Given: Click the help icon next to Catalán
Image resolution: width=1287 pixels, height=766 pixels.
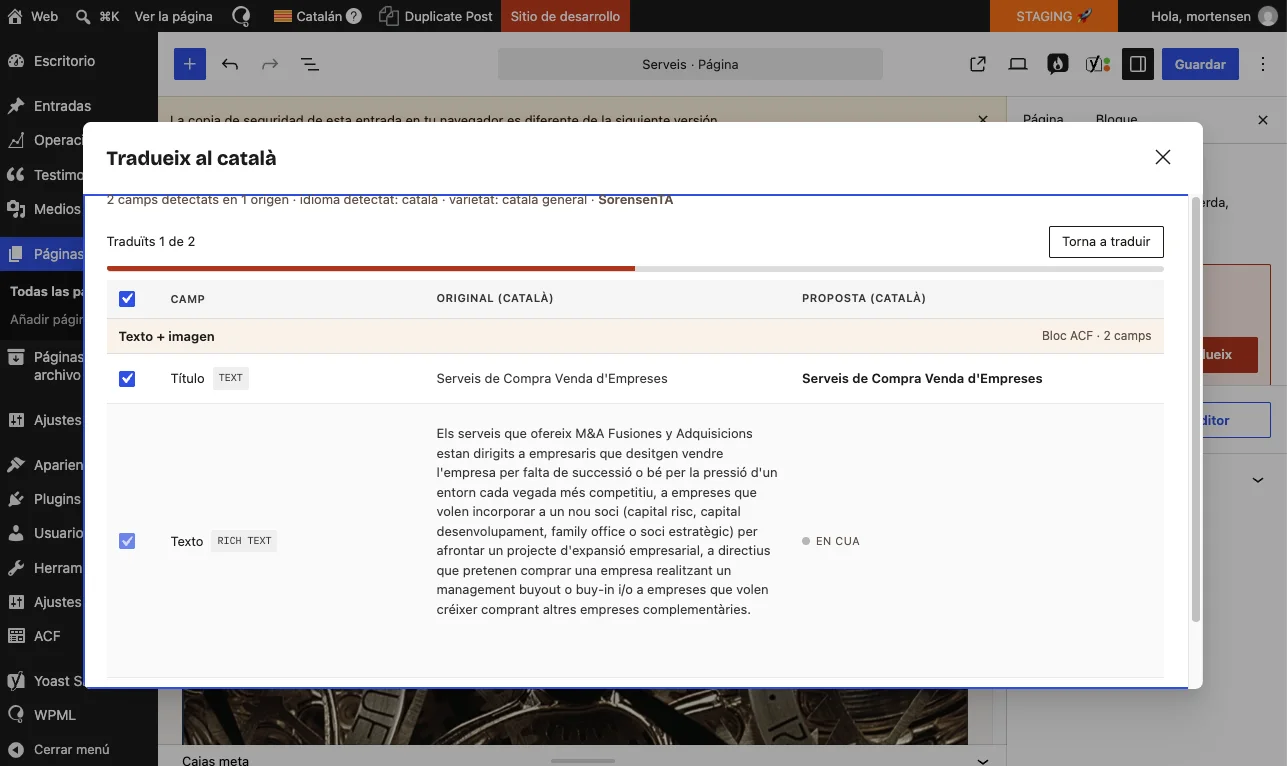Looking at the screenshot, I should pyautogui.click(x=353, y=16).
